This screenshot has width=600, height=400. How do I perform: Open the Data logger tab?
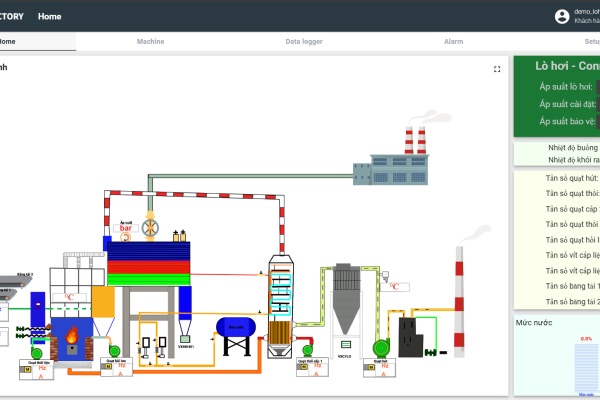pos(304,42)
